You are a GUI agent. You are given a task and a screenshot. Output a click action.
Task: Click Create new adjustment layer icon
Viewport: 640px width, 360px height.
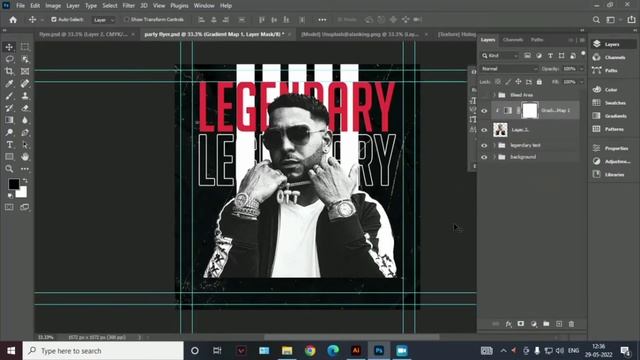534,324
